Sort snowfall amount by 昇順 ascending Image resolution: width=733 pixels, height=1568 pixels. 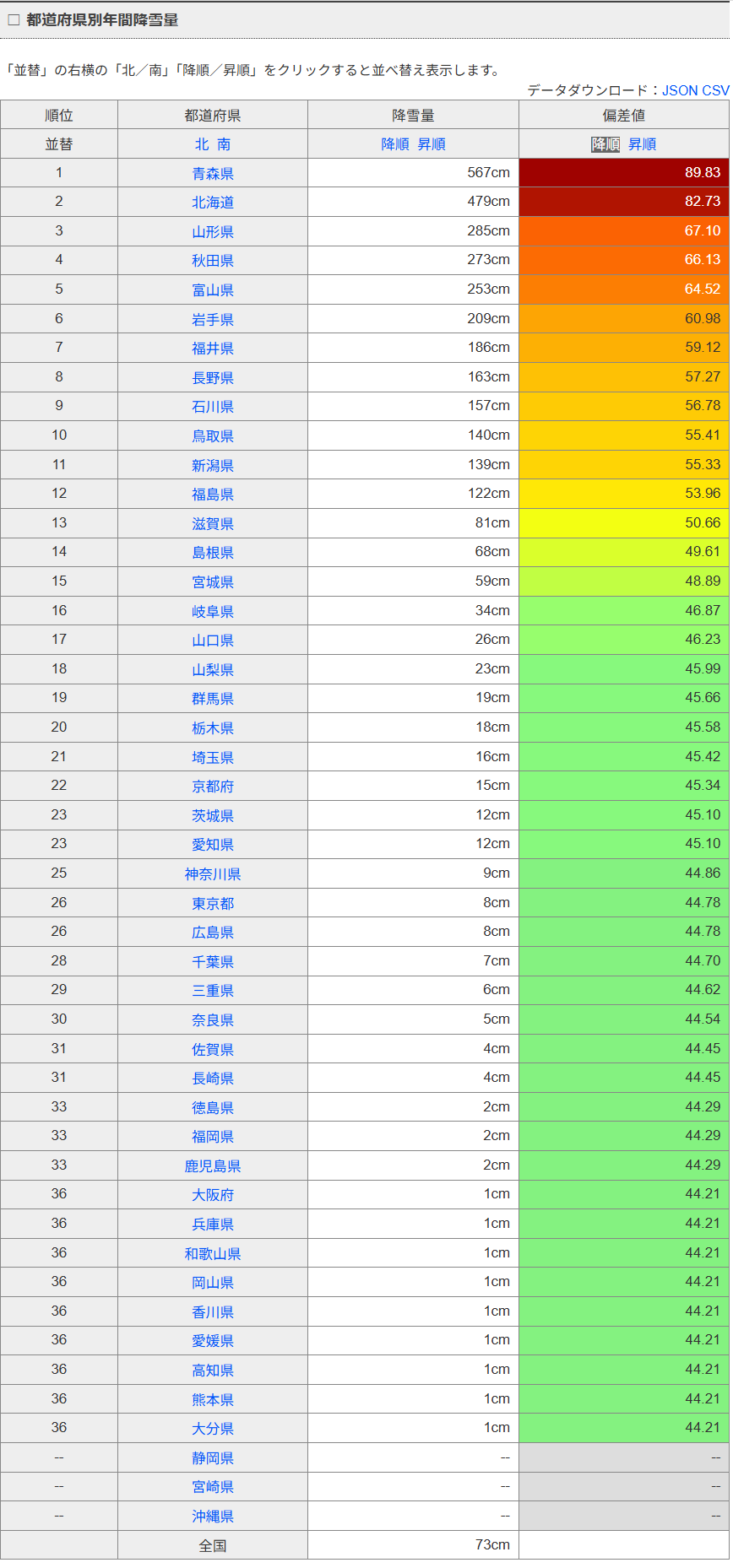point(432,144)
